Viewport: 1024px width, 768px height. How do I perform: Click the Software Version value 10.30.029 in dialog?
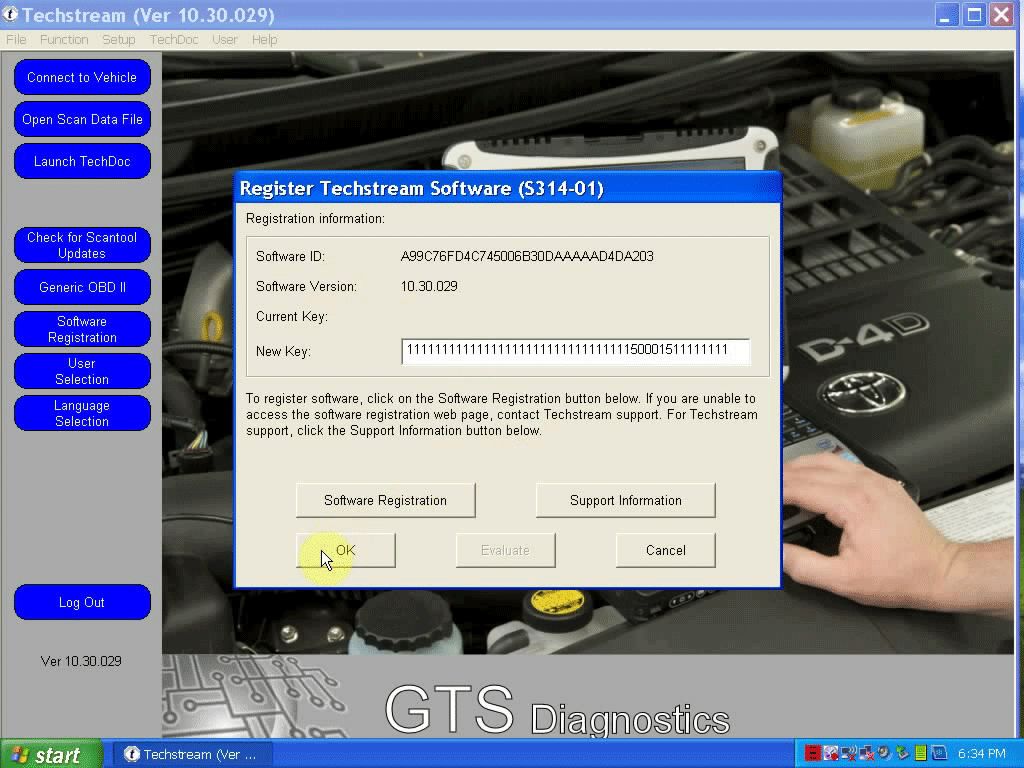click(429, 286)
